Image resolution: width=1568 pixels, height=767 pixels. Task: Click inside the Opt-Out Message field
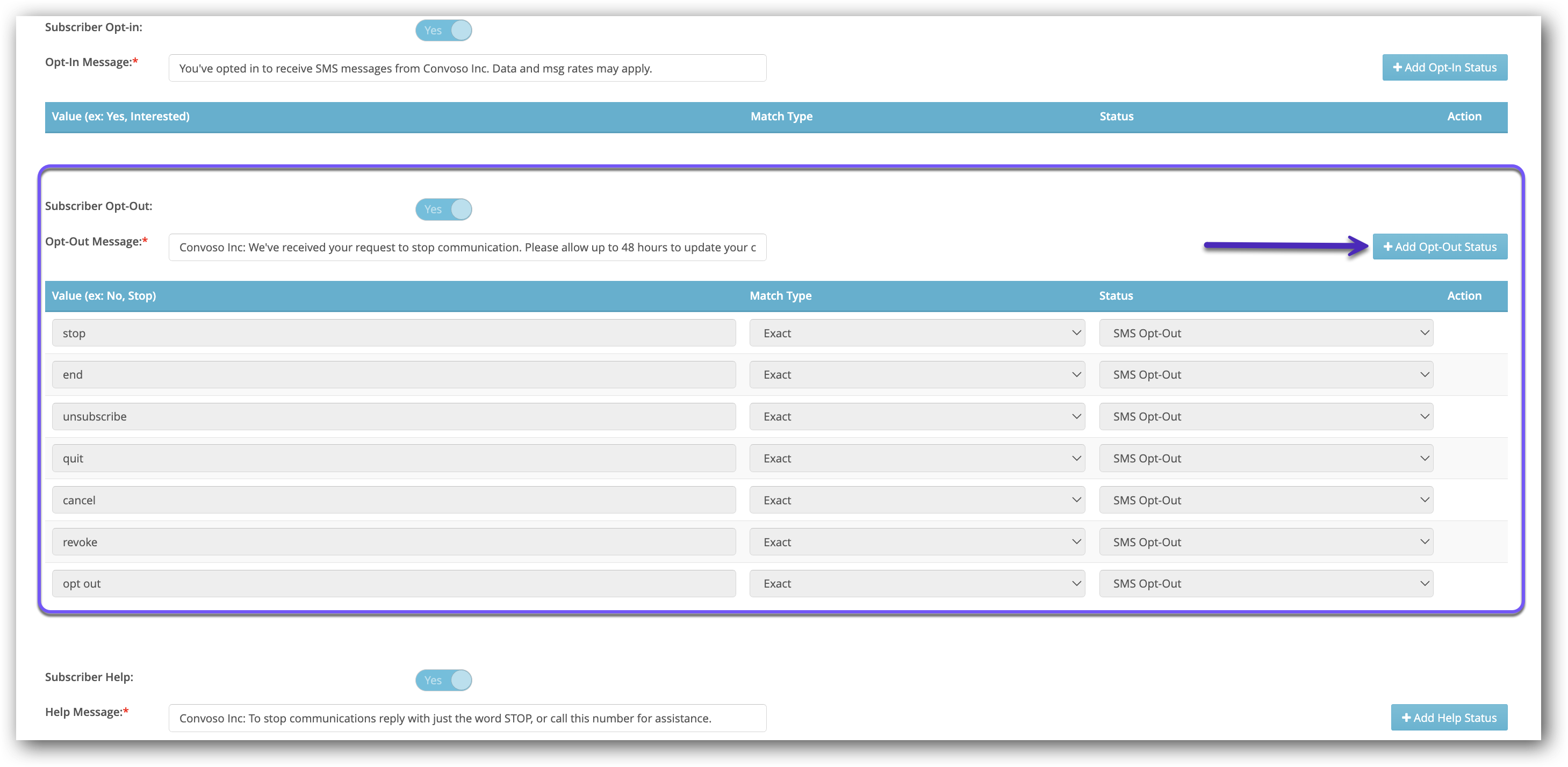pyautogui.click(x=467, y=247)
